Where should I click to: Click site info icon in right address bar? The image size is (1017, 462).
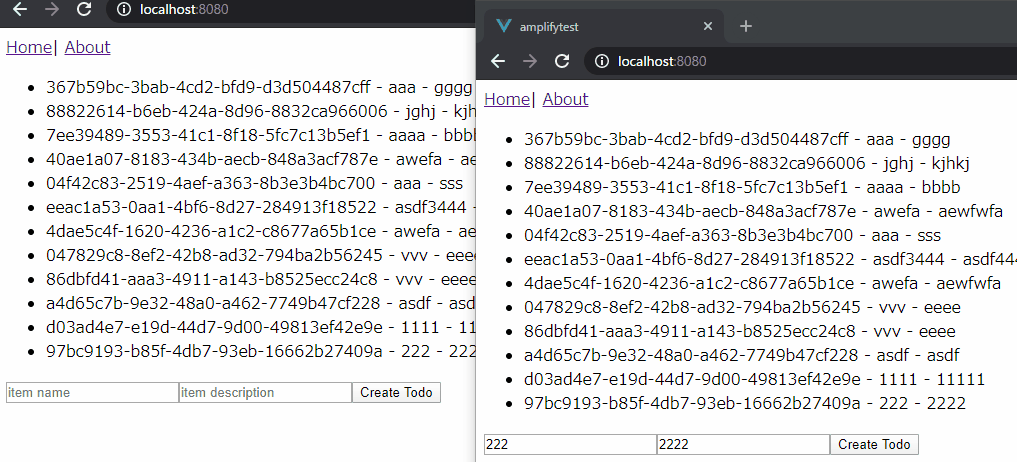[x=602, y=61]
